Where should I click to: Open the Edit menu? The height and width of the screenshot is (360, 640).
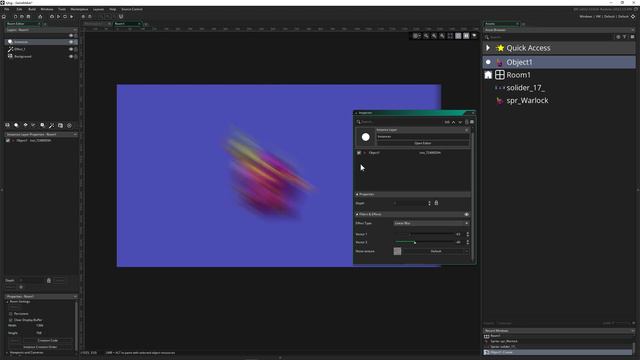point(19,9)
